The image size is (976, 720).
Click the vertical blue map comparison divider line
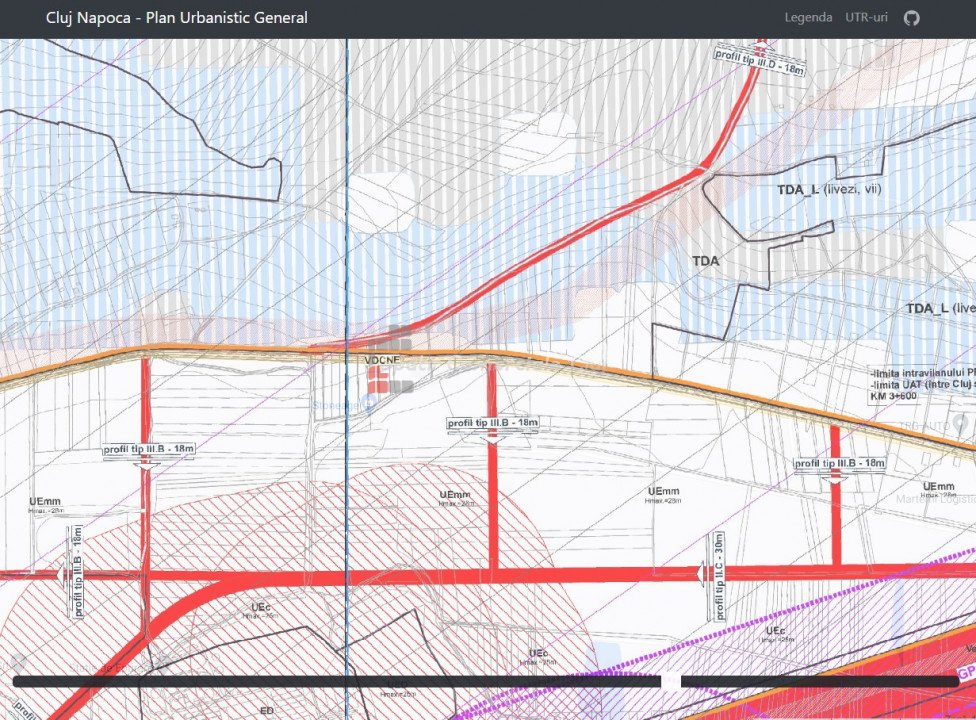pos(347,250)
